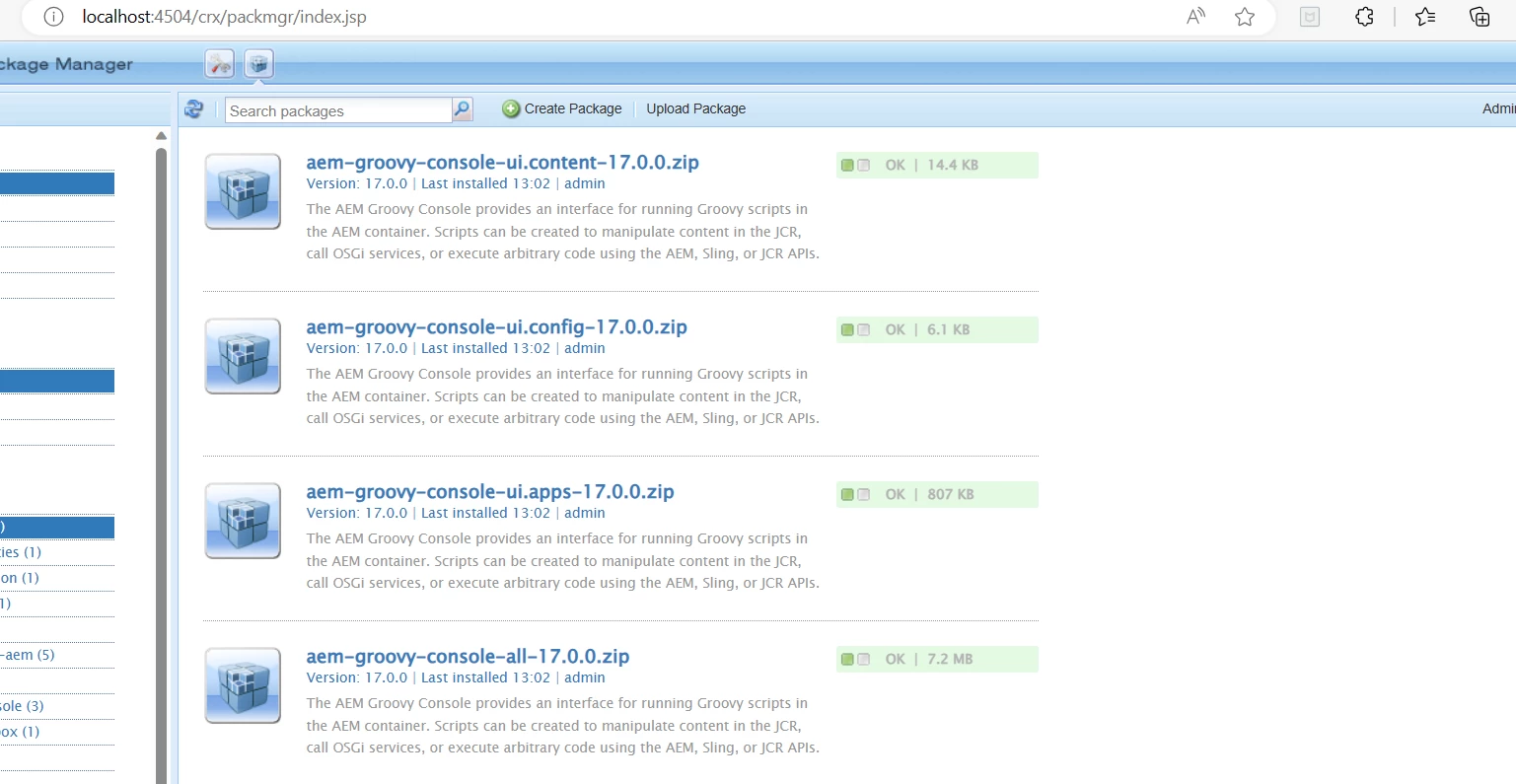Viewport: 1516px width, 784px height.
Task: Open aem-groovy-console-ui.config-17.0.0.zip package
Action: coord(497,327)
